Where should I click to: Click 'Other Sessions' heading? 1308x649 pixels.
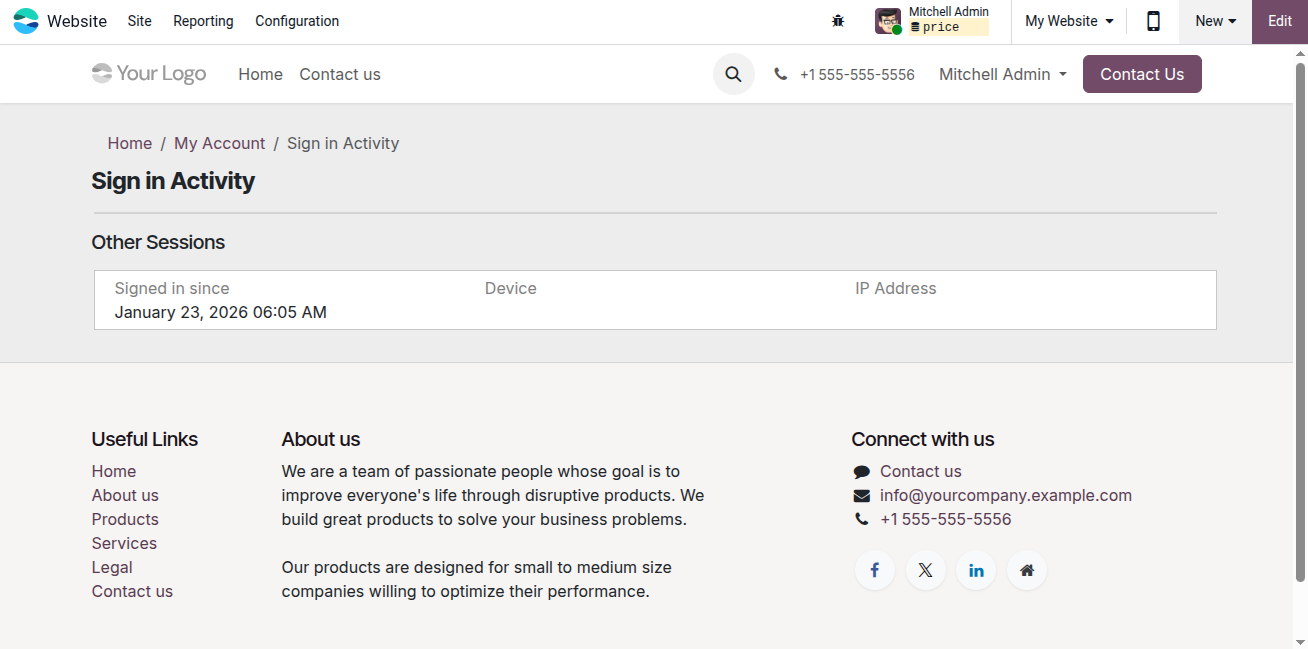pos(158,242)
